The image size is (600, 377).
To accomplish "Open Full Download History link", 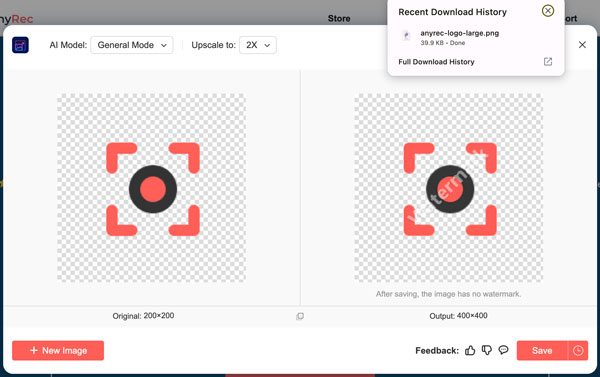I will click(436, 62).
